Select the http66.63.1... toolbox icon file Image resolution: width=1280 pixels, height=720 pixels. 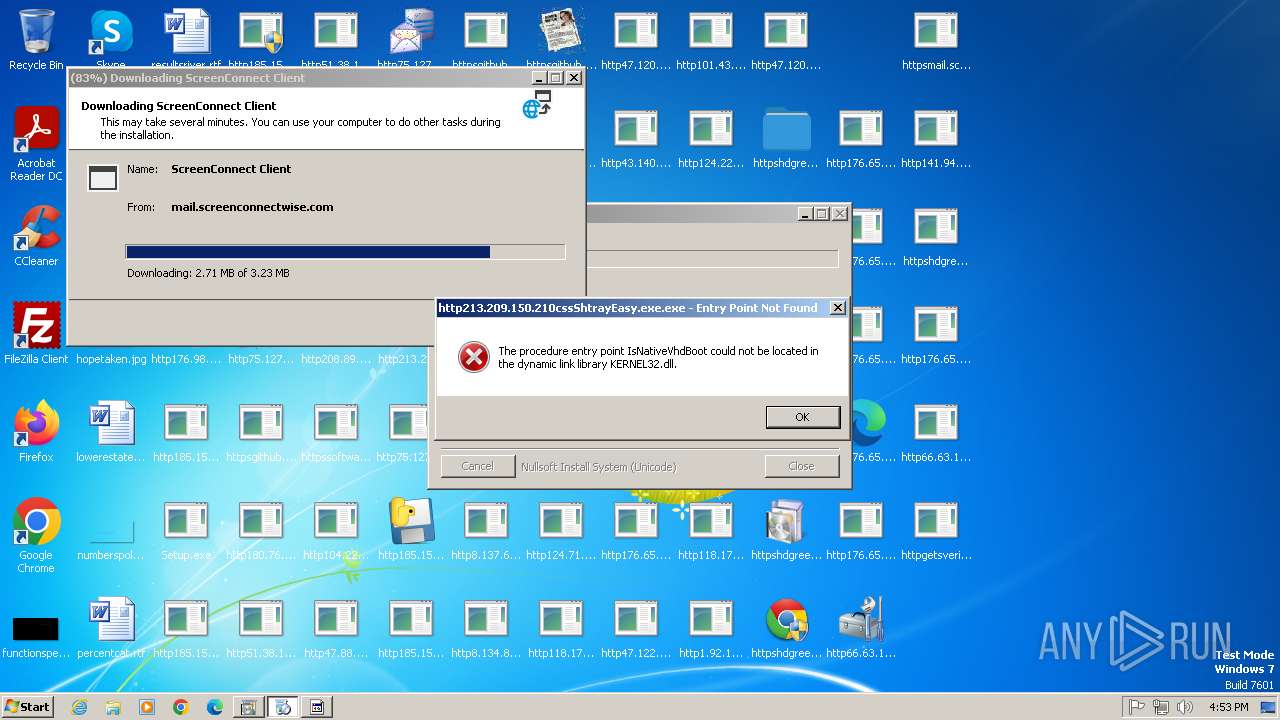861,628
